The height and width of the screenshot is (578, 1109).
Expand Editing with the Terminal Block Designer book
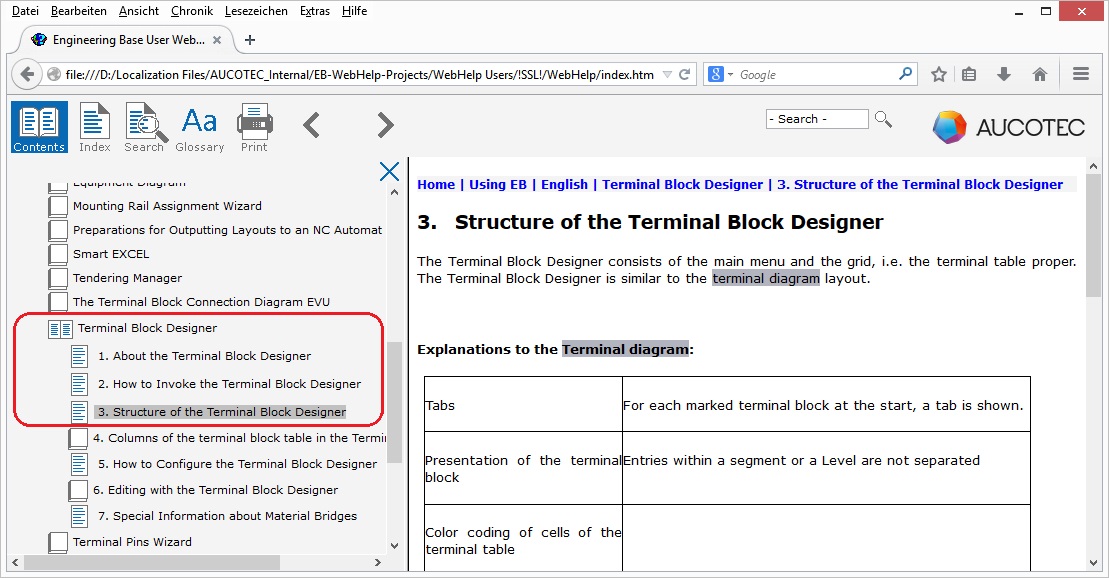point(78,490)
